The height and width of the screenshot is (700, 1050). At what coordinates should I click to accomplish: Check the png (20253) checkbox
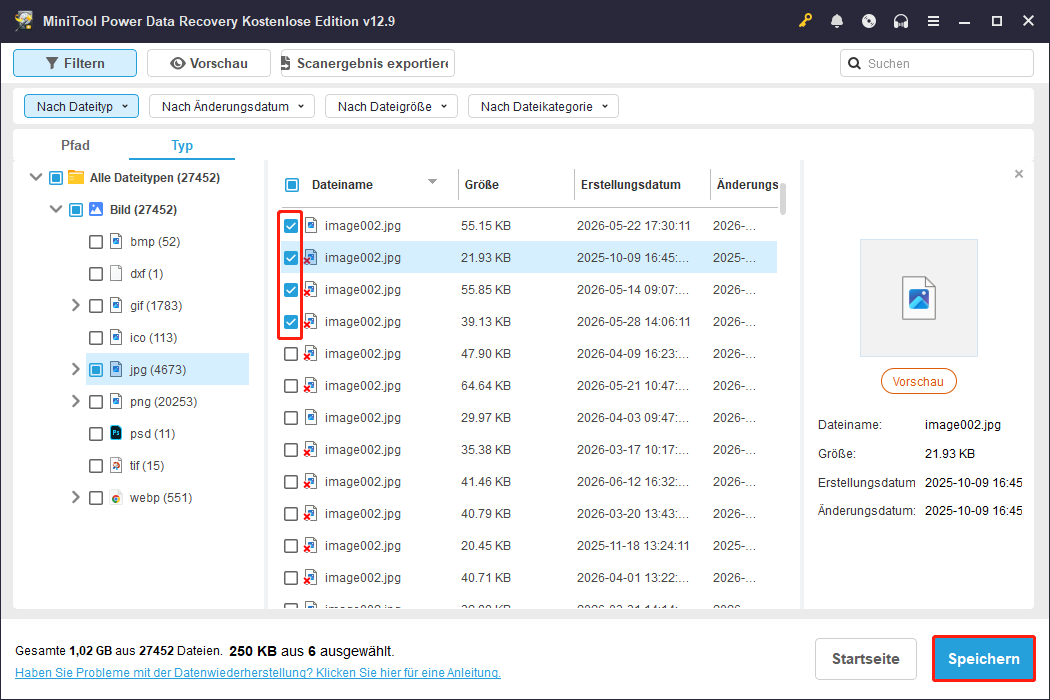tap(96, 402)
